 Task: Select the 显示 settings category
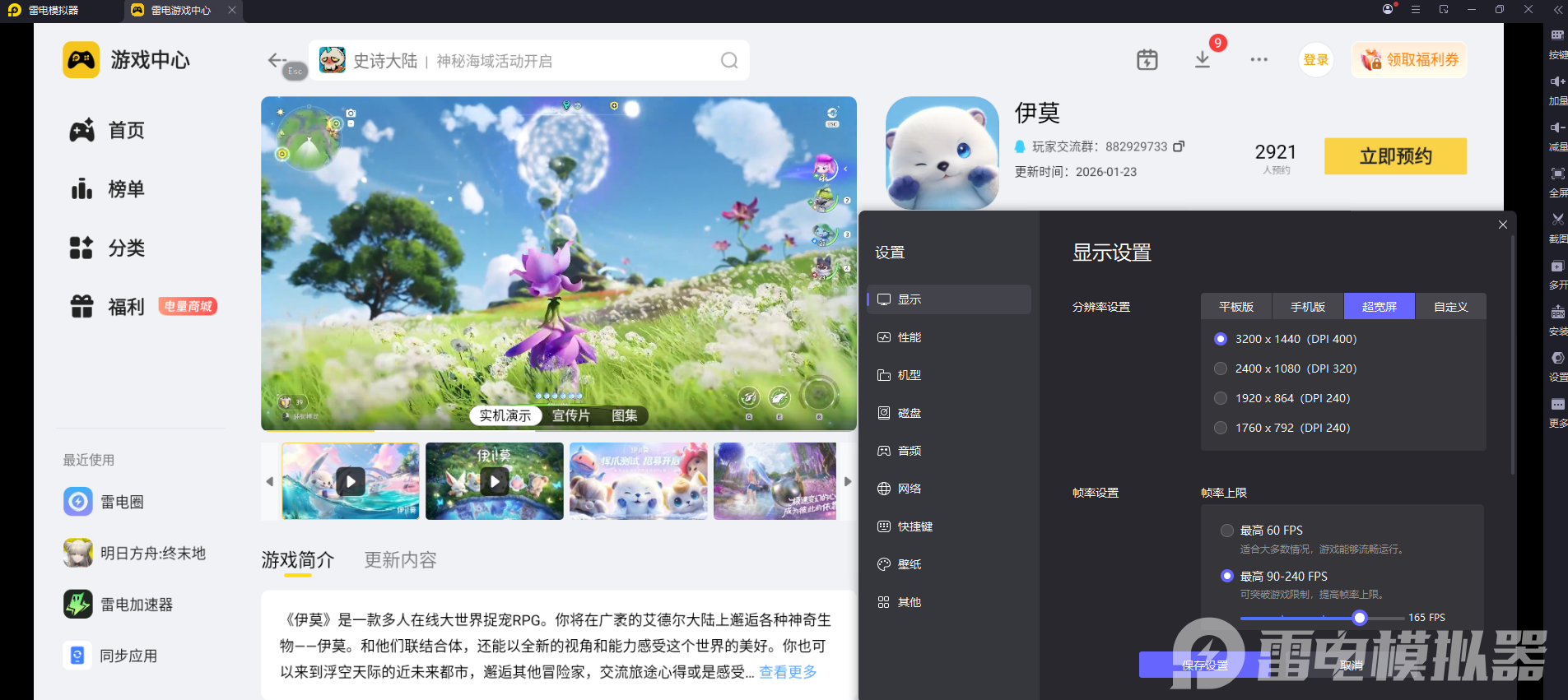tap(949, 299)
